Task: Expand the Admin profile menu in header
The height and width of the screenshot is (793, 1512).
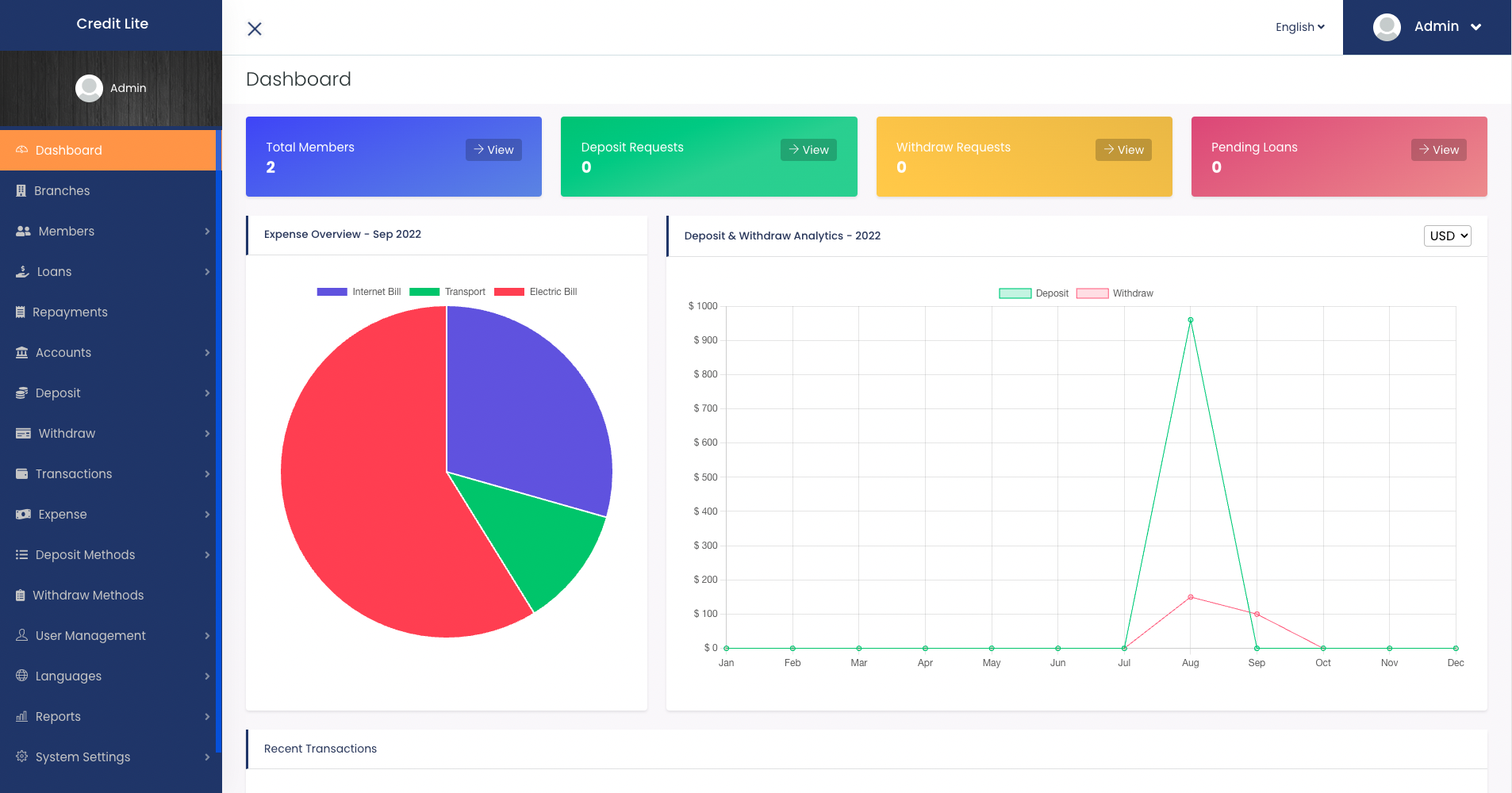Action: tap(1427, 27)
